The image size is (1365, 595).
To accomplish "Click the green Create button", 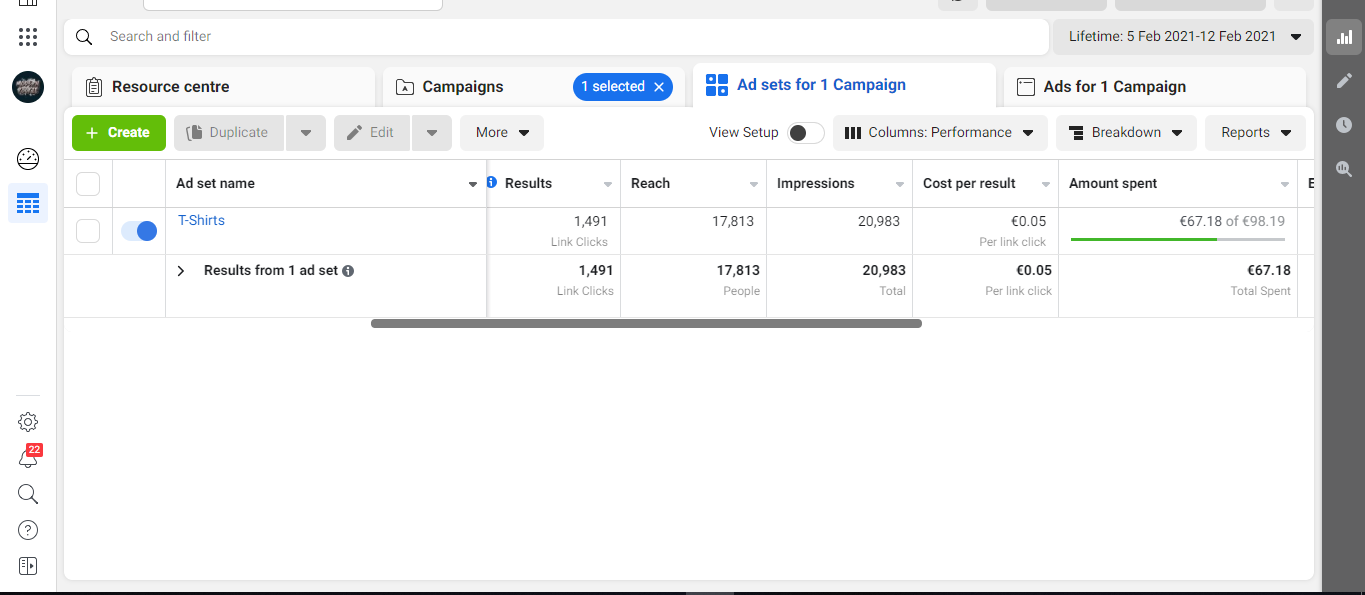I will pyautogui.click(x=118, y=133).
